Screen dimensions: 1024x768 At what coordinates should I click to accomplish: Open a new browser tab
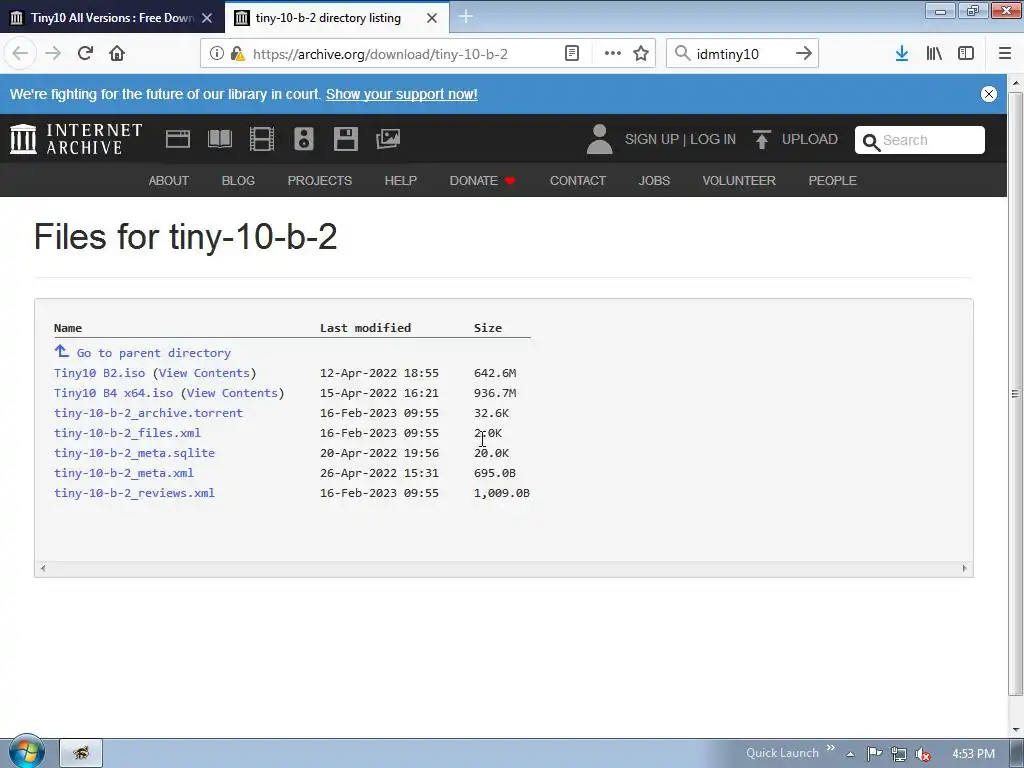pyautogui.click(x=466, y=16)
